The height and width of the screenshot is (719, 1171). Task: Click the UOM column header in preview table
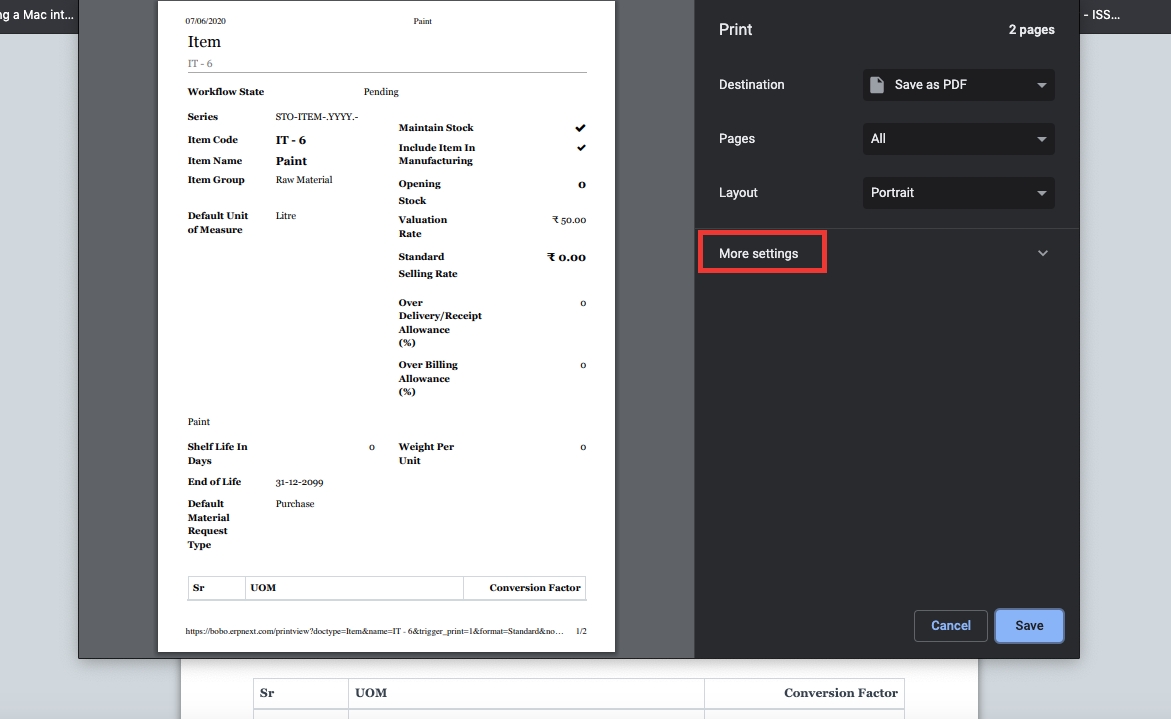tap(263, 588)
